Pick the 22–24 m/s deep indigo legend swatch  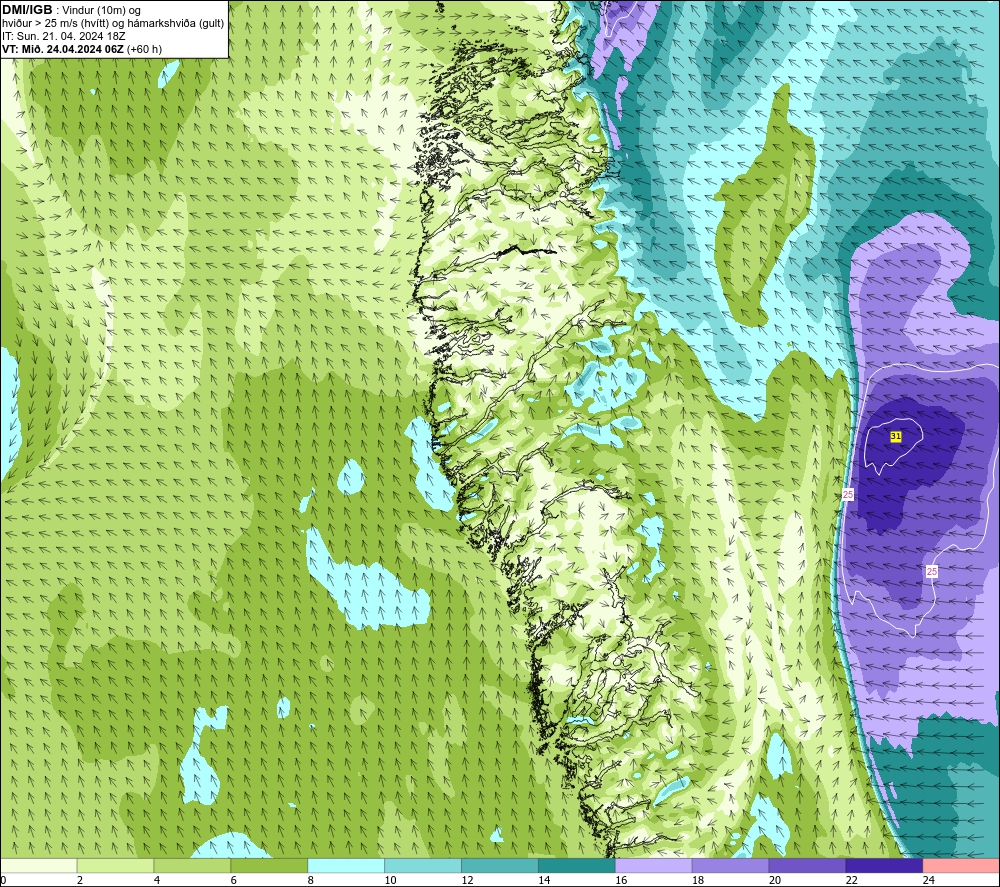pos(884,866)
